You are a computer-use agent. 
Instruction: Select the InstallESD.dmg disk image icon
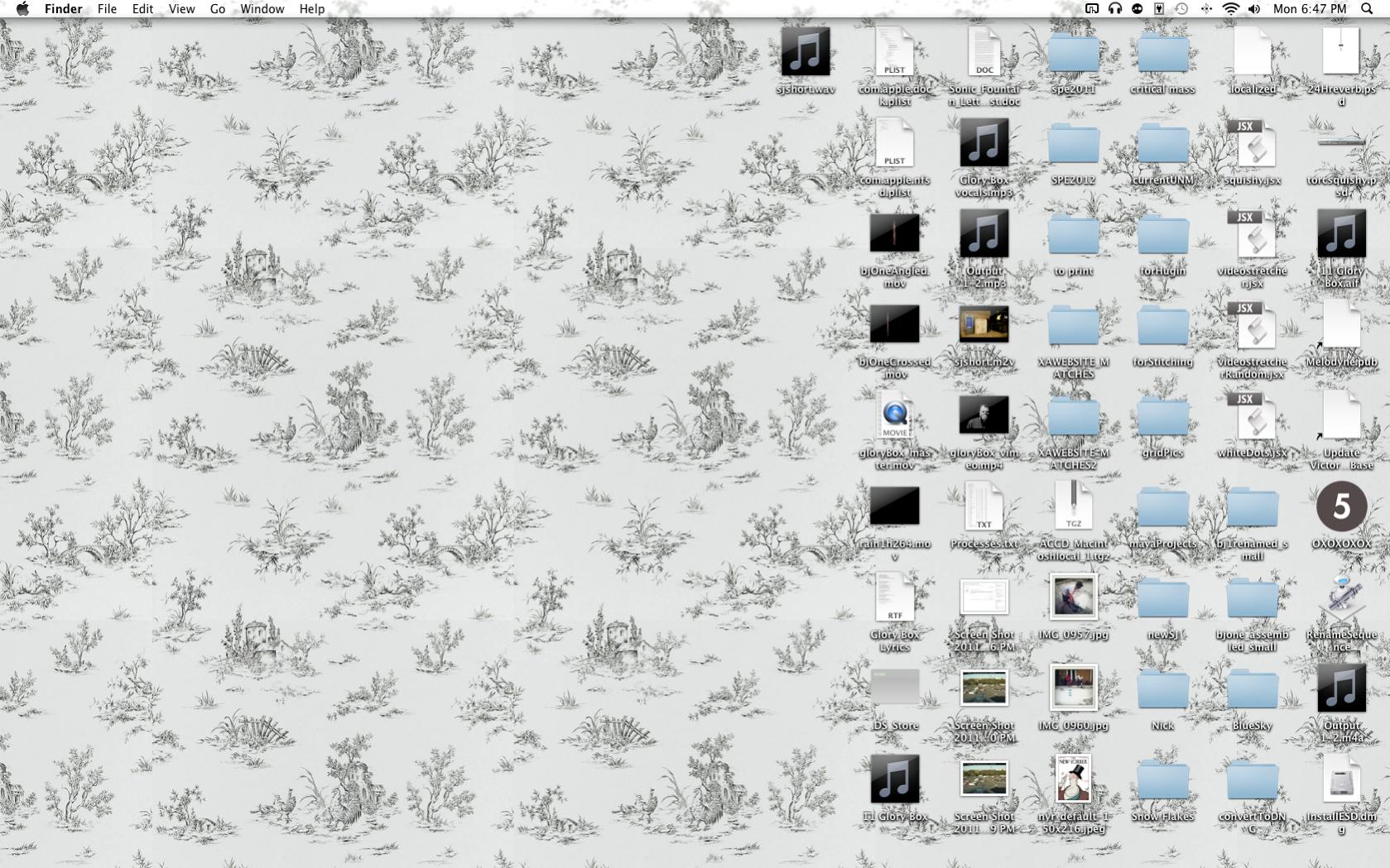[1341, 779]
